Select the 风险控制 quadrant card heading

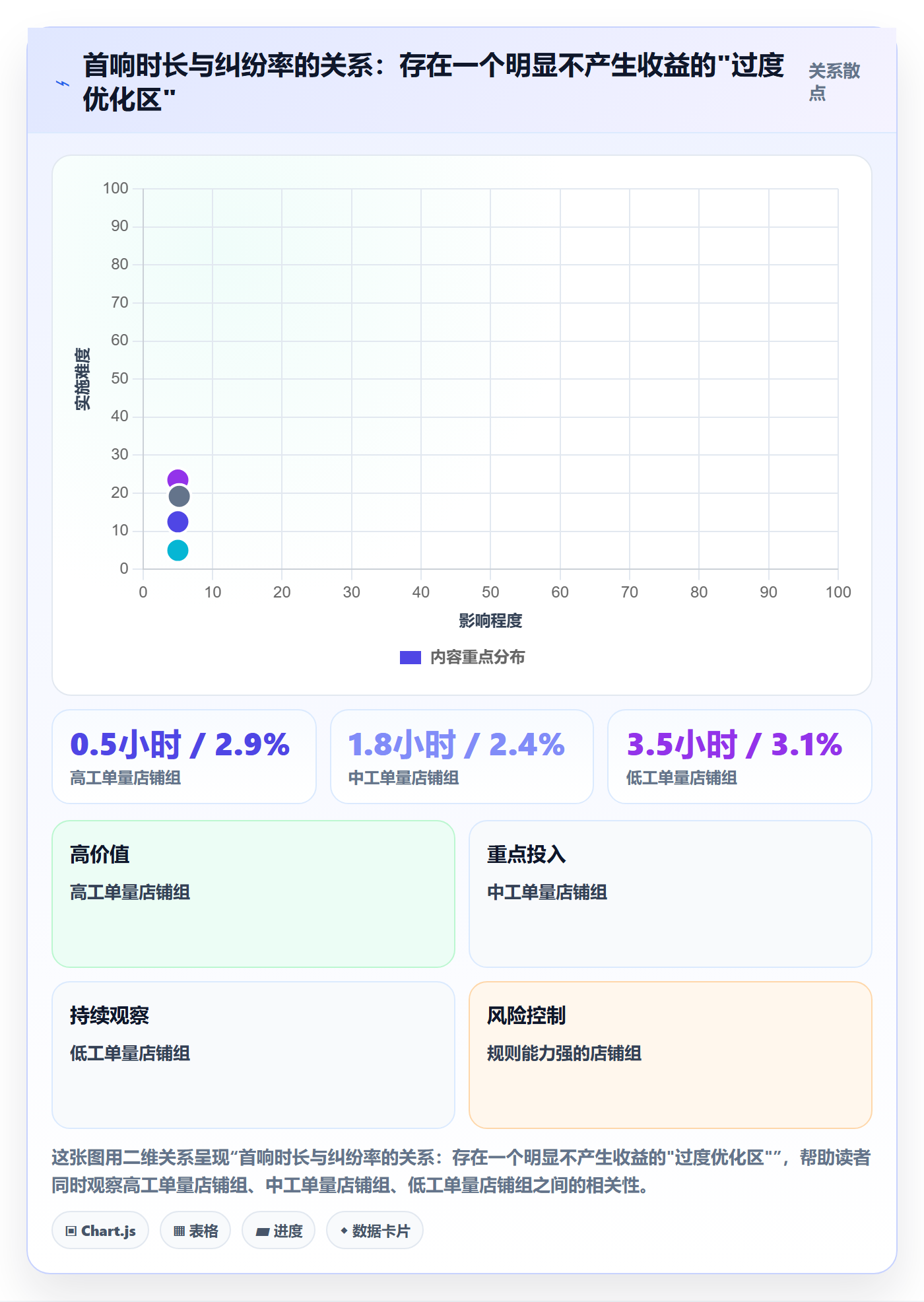[x=527, y=1015]
